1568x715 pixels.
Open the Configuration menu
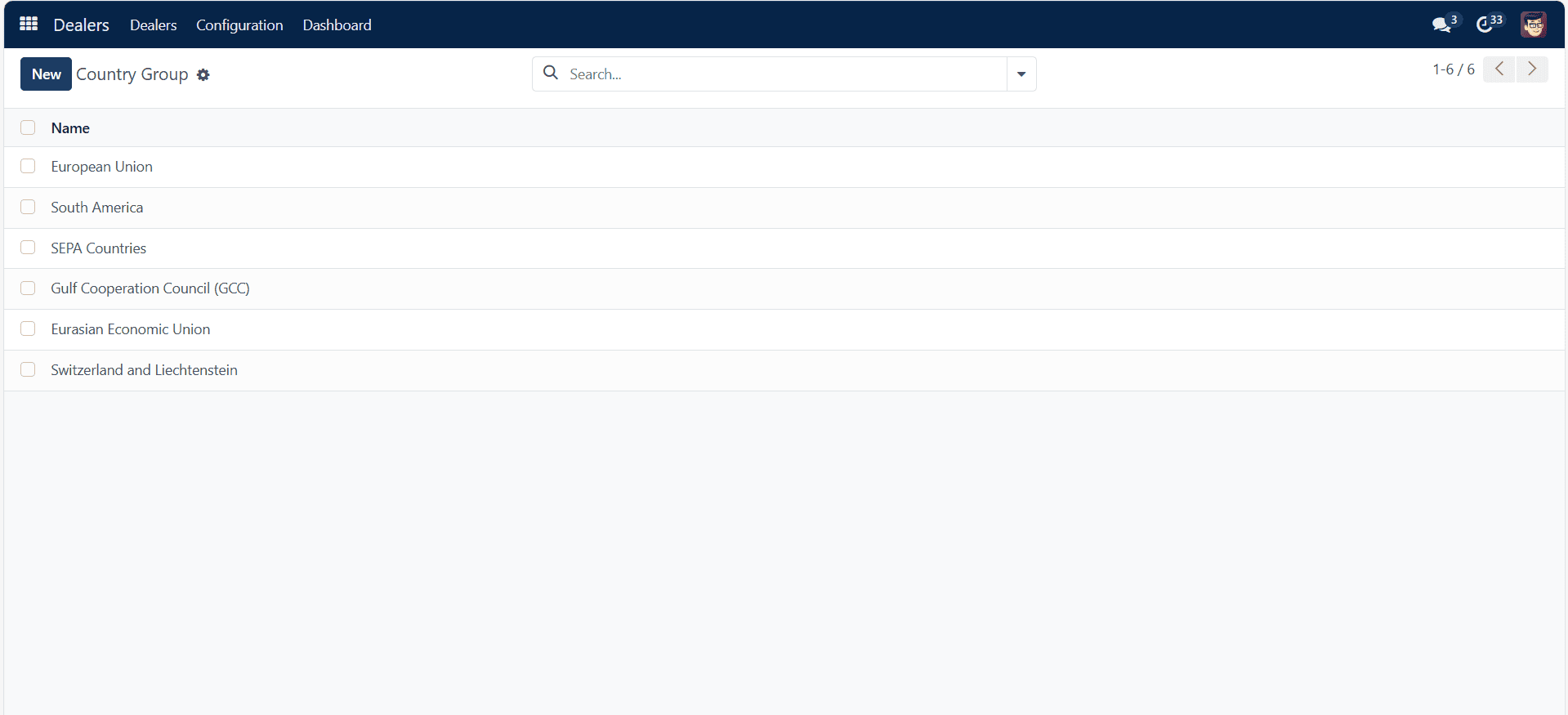[239, 25]
